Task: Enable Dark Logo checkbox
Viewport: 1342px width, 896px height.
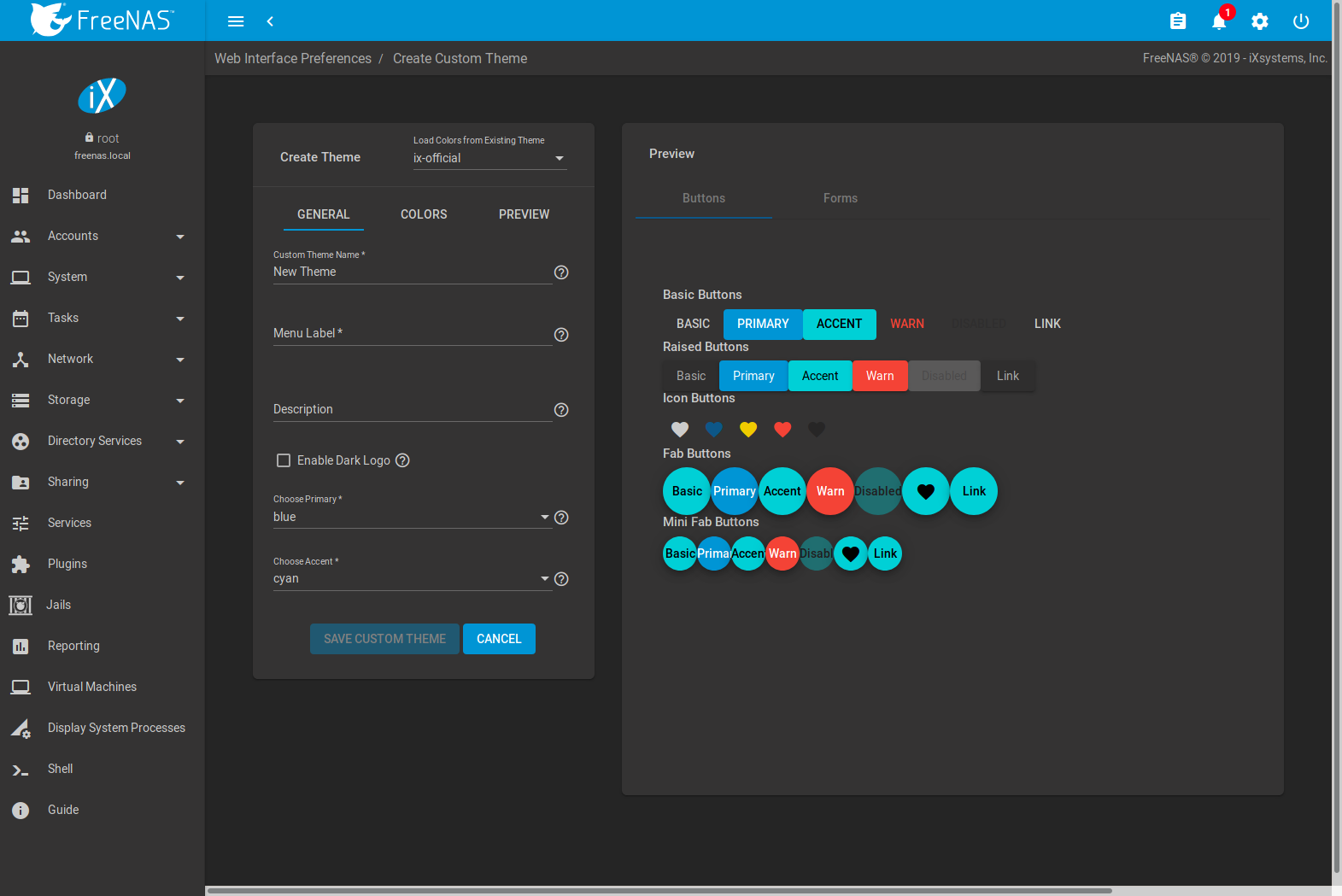Action: coord(284,460)
